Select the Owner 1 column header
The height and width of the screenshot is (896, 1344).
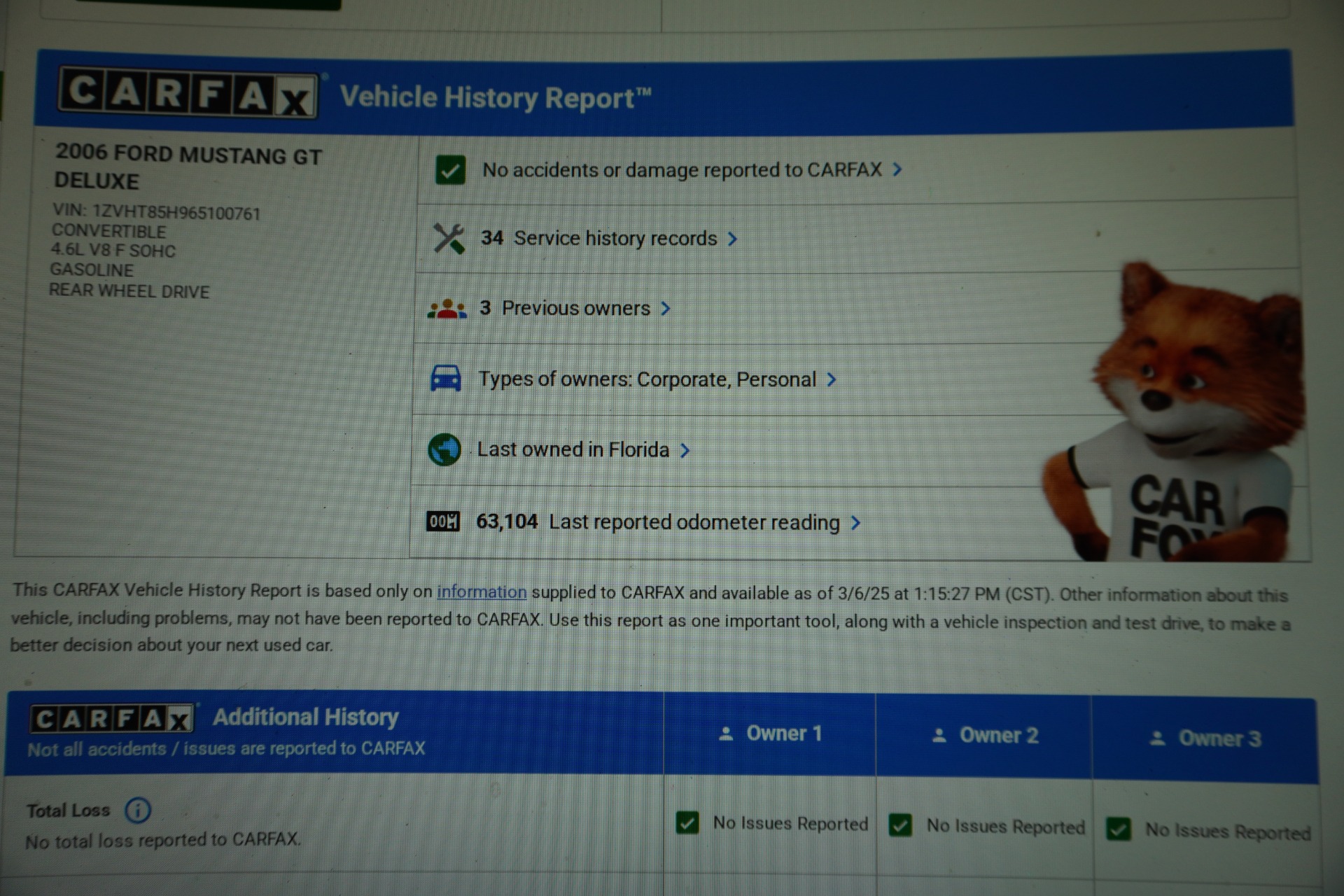point(770,734)
